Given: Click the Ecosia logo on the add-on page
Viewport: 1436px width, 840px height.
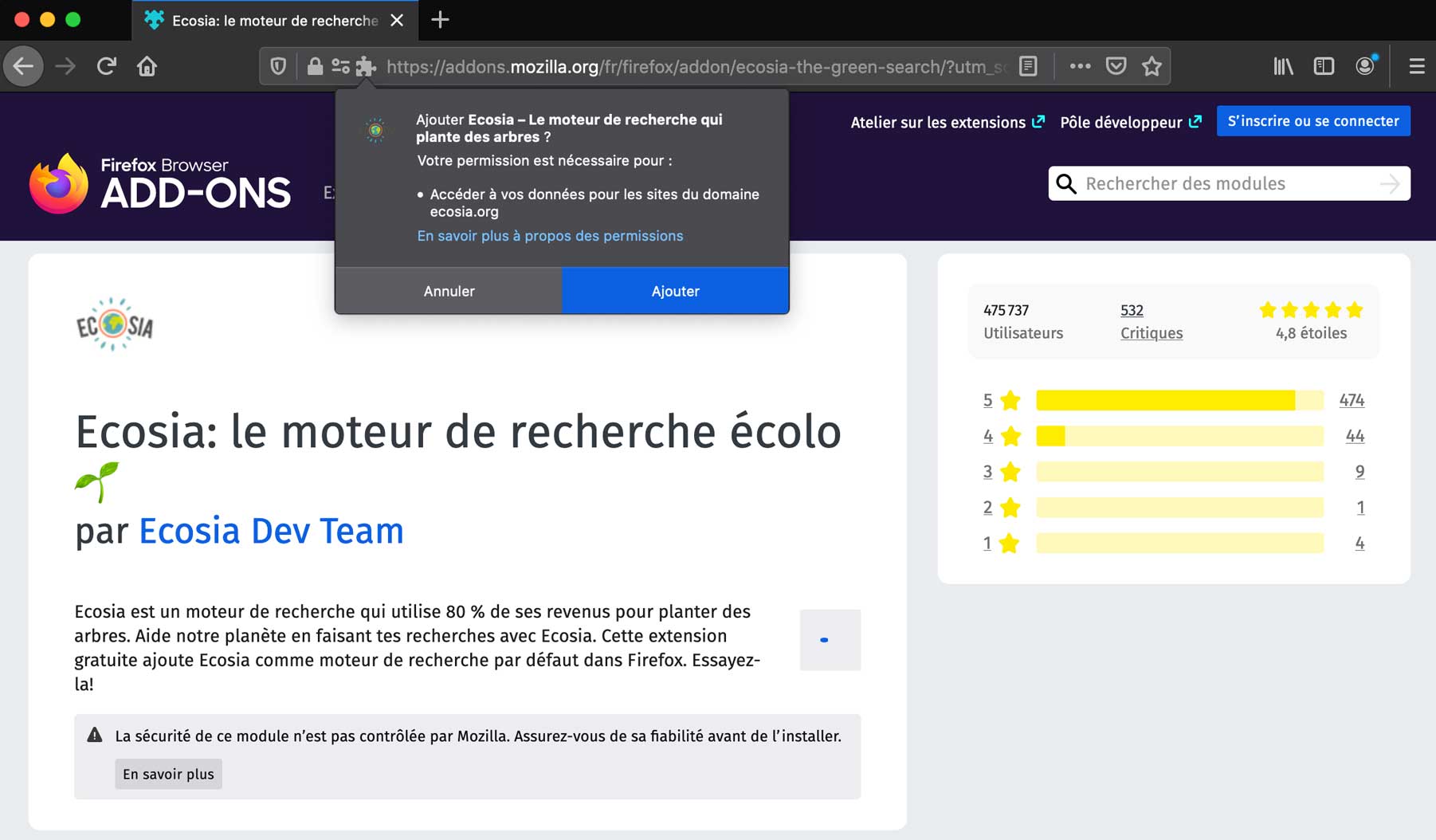Looking at the screenshot, I should pyautogui.click(x=114, y=324).
